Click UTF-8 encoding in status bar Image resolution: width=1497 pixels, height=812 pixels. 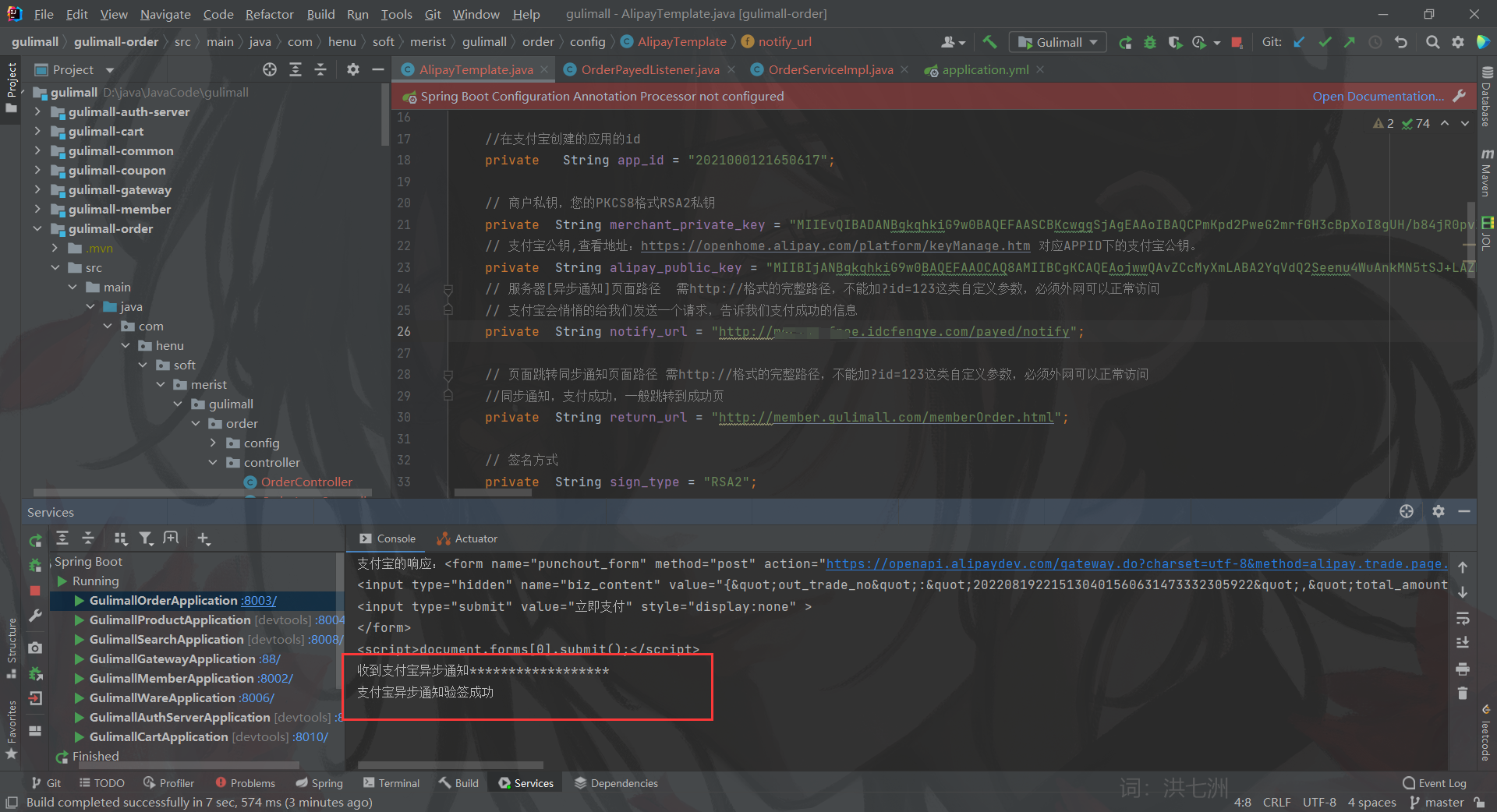tap(1319, 802)
